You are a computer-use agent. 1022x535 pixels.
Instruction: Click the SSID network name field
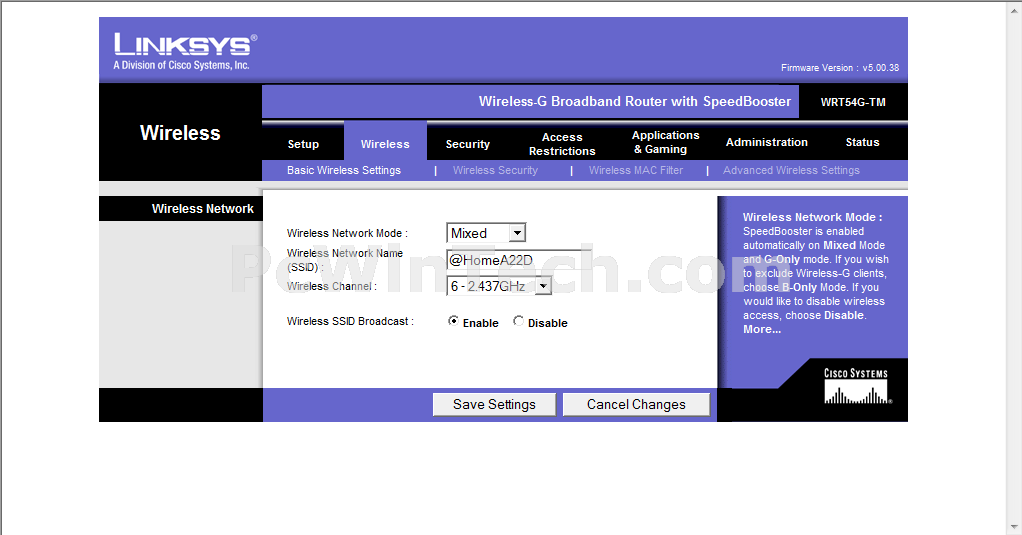(519, 260)
